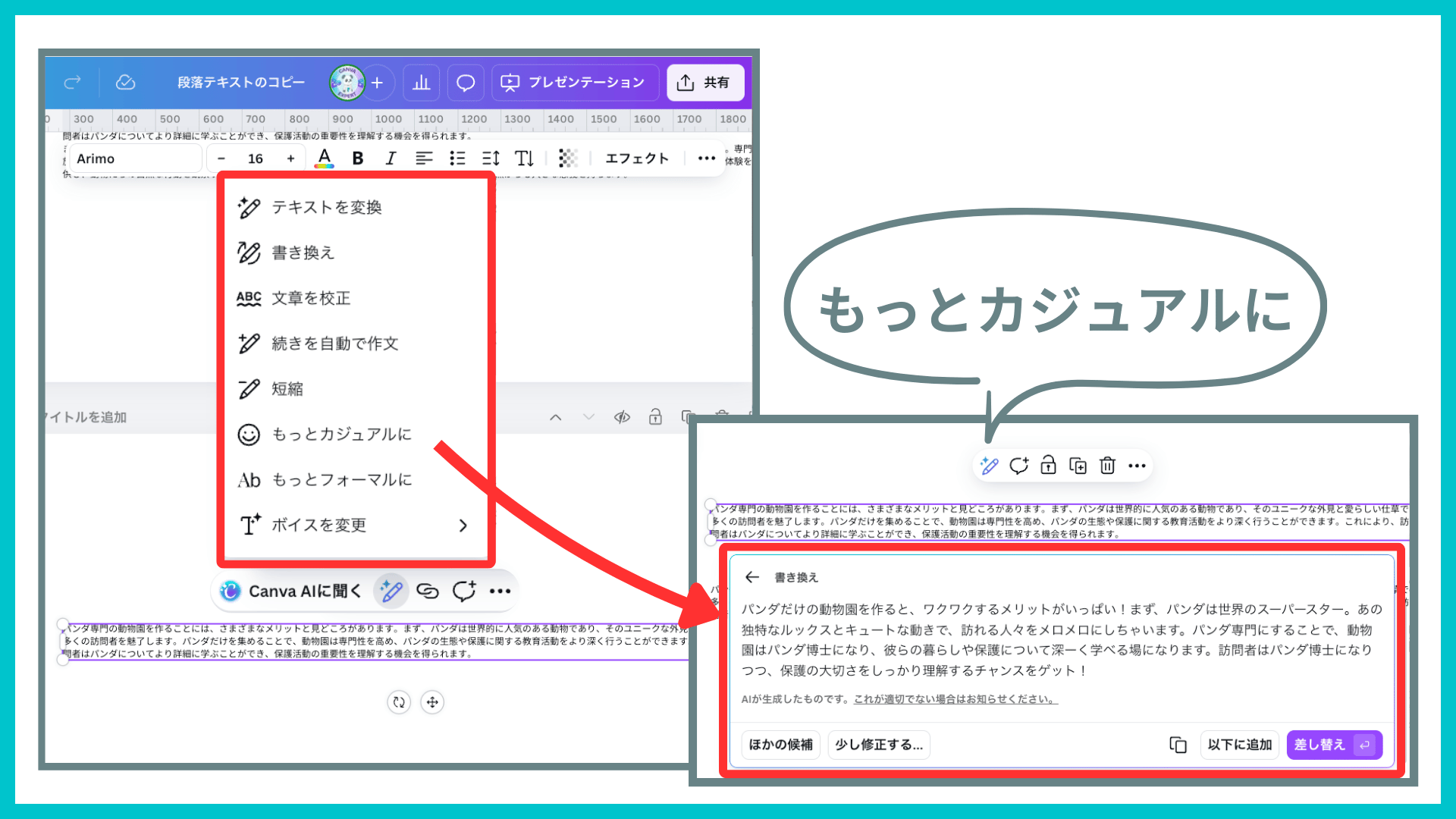Unlock the element via the padlock icon

(1048, 466)
